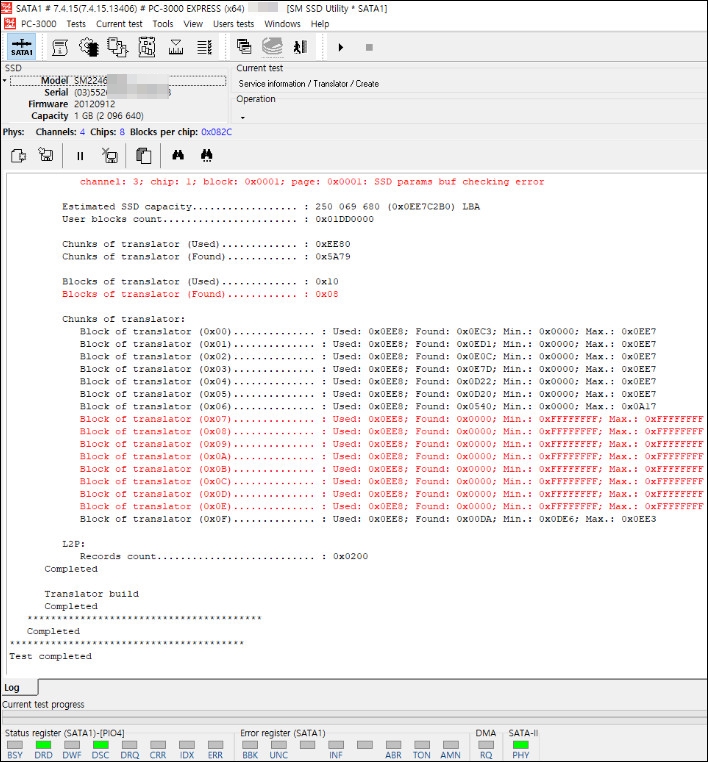The image size is (708, 762).
Task: Collapse the SSD Model tree arrow
Action: 4,80
